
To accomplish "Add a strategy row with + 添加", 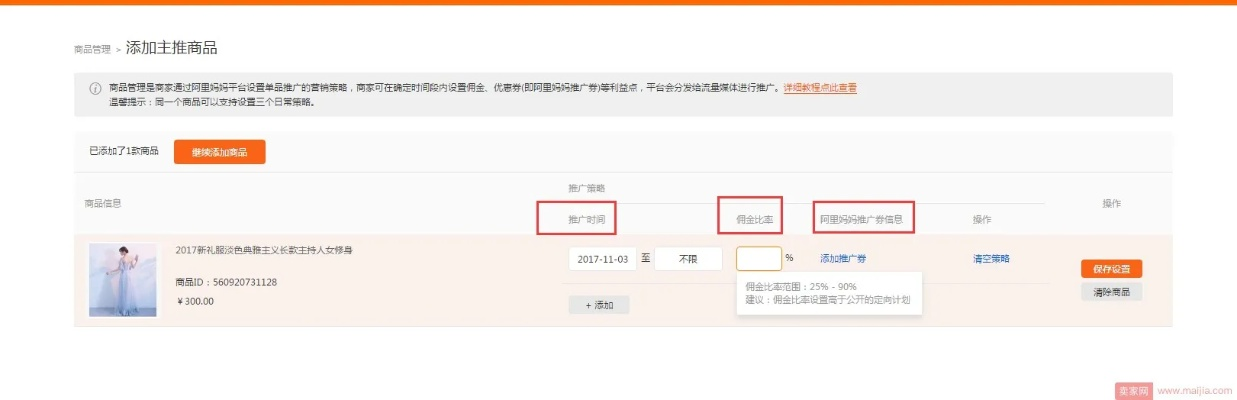I will point(599,305).
